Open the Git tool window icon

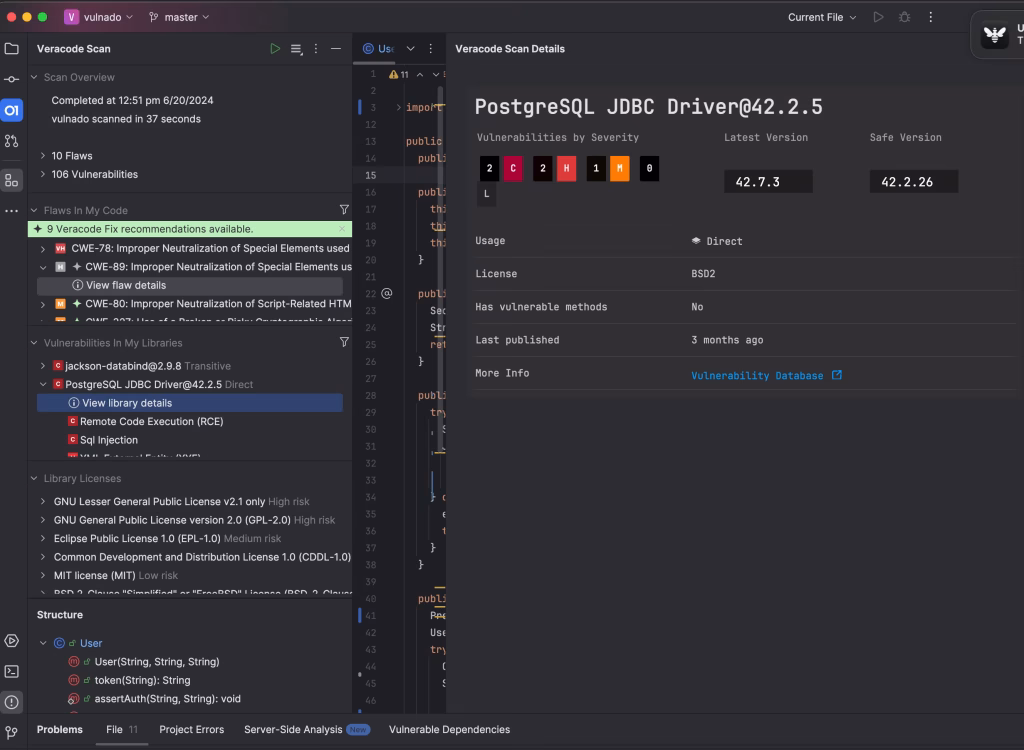pyautogui.click(x=12, y=732)
